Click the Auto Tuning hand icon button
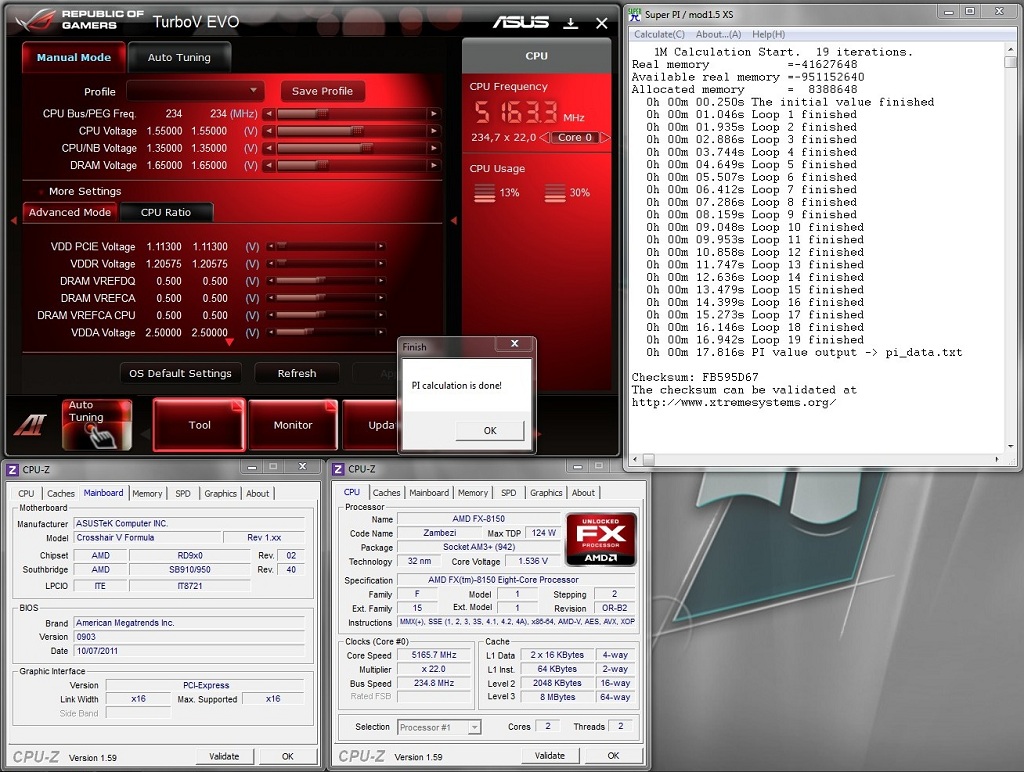The height and width of the screenshot is (772, 1024). [x=97, y=425]
